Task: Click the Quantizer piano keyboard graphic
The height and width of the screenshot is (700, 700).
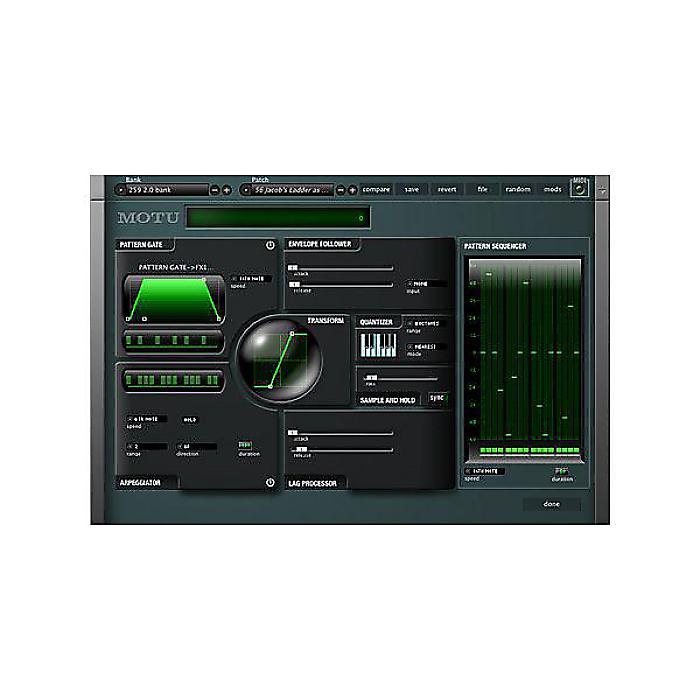Action: point(378,345)
